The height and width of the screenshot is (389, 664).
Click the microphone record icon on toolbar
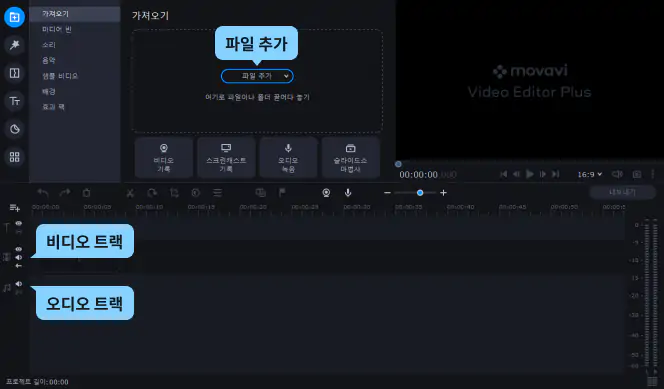pyautogui.click(x=348, y=193)
